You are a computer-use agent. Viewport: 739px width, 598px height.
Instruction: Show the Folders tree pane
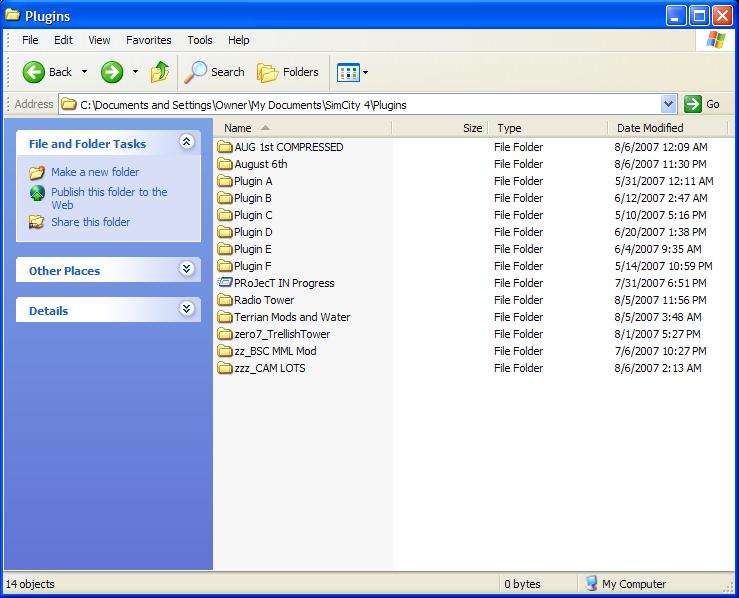[x=288, y=72]
